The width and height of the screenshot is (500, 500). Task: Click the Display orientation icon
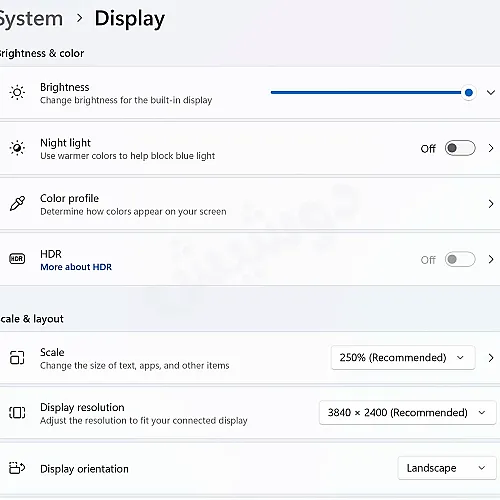tap(17, 468)
